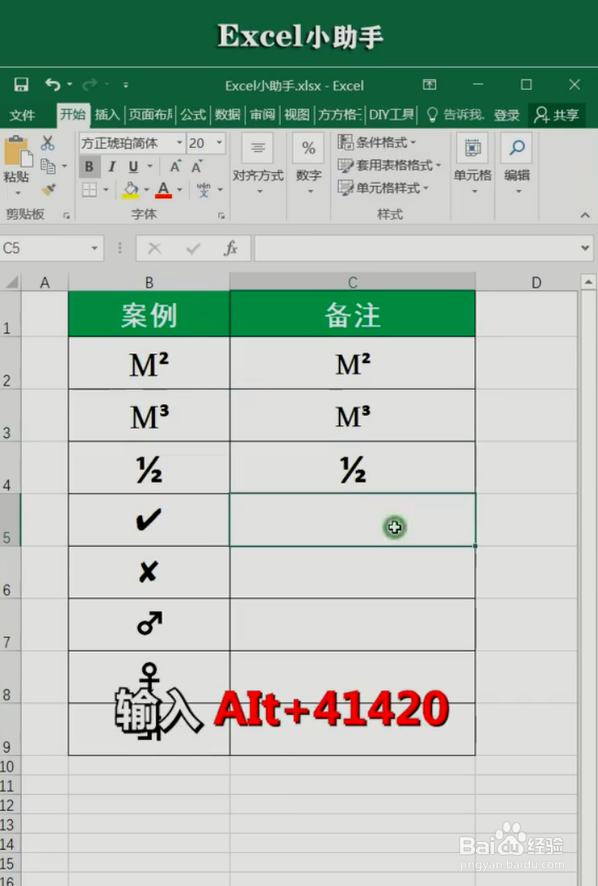Select the check mark cell B5
This screenshot has width=598, height=886.
(149, 520)
